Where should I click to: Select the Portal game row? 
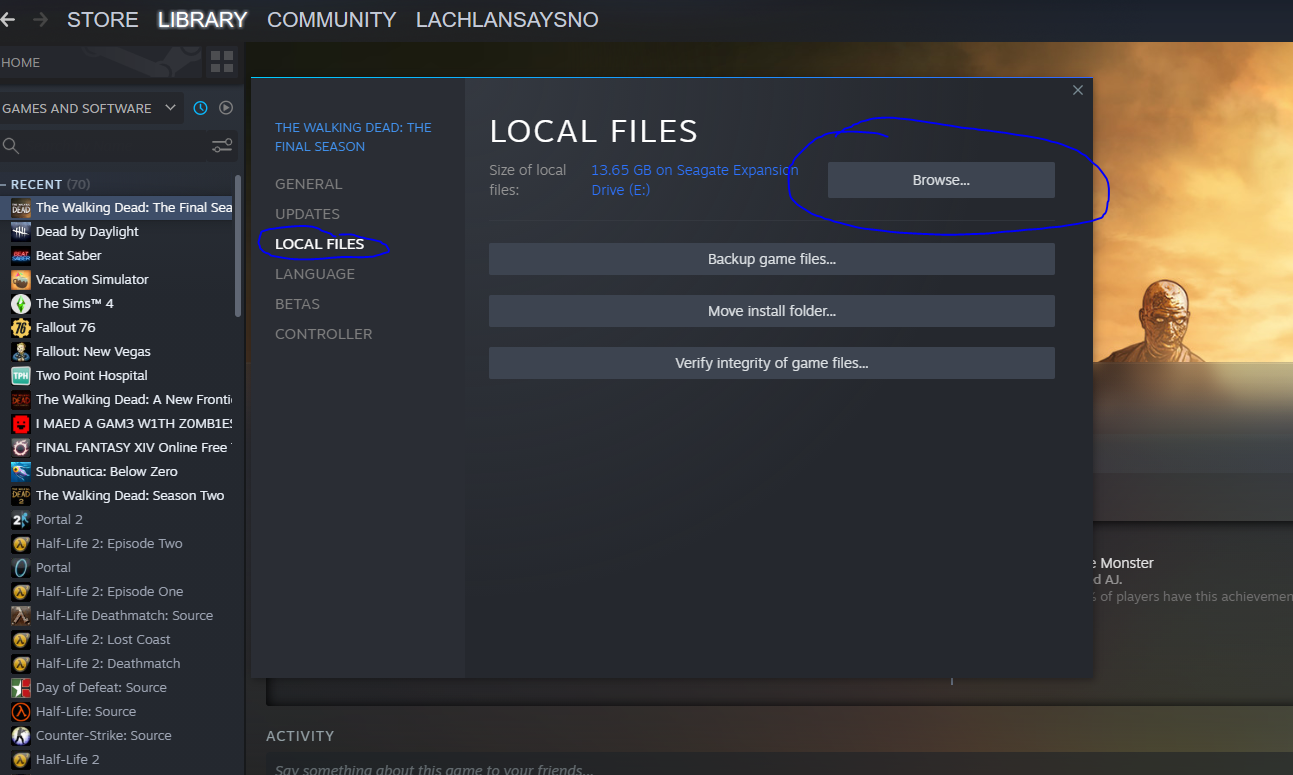point(116,567)
